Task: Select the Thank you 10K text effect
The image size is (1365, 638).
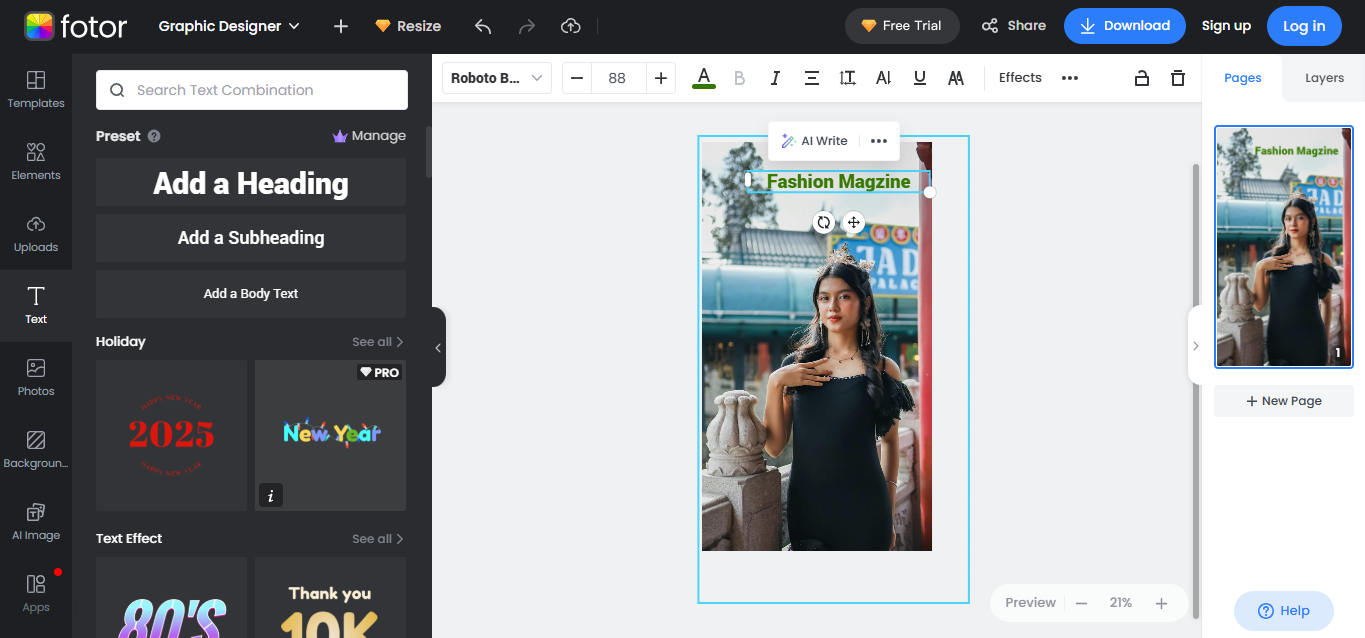Action: [x=331, y=598]
